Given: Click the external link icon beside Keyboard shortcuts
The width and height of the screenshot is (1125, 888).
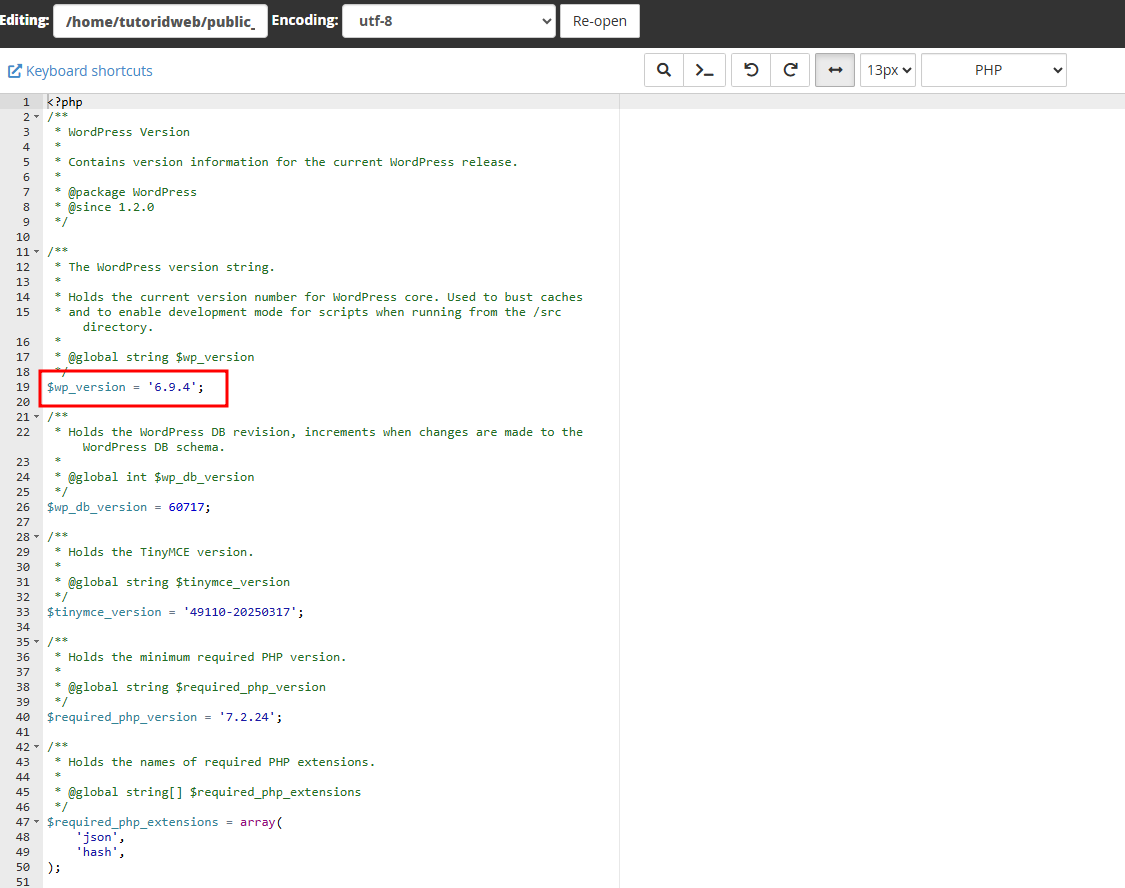Looking at the screenshot, I should tap(14, 71).
